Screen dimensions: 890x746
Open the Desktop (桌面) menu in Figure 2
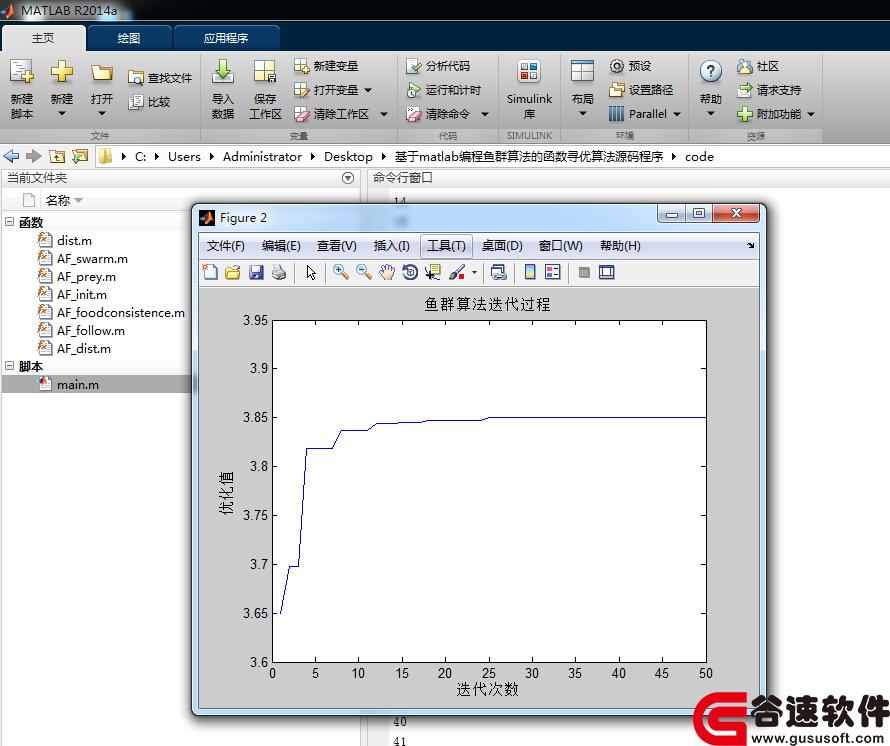(x=502, y=246)
